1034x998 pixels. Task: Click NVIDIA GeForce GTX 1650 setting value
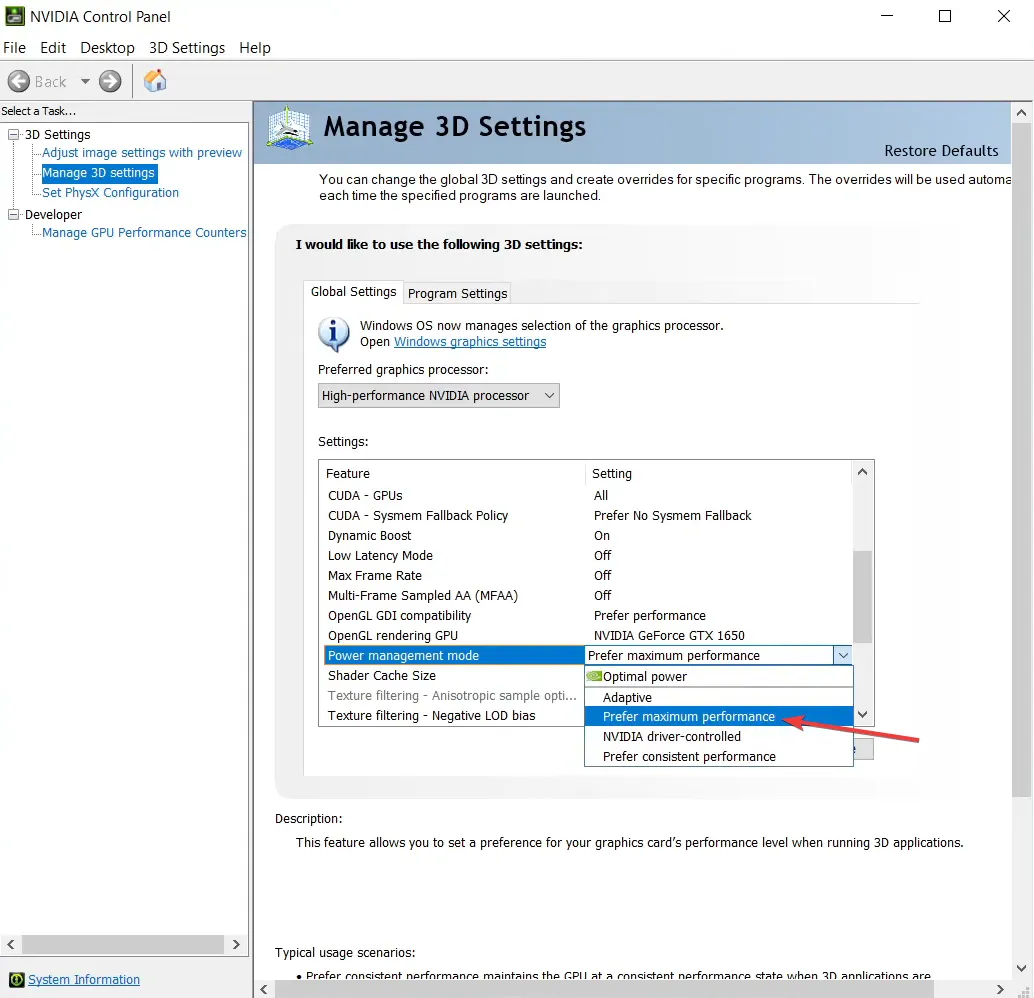pyautogui.click(x=669, y=636)
